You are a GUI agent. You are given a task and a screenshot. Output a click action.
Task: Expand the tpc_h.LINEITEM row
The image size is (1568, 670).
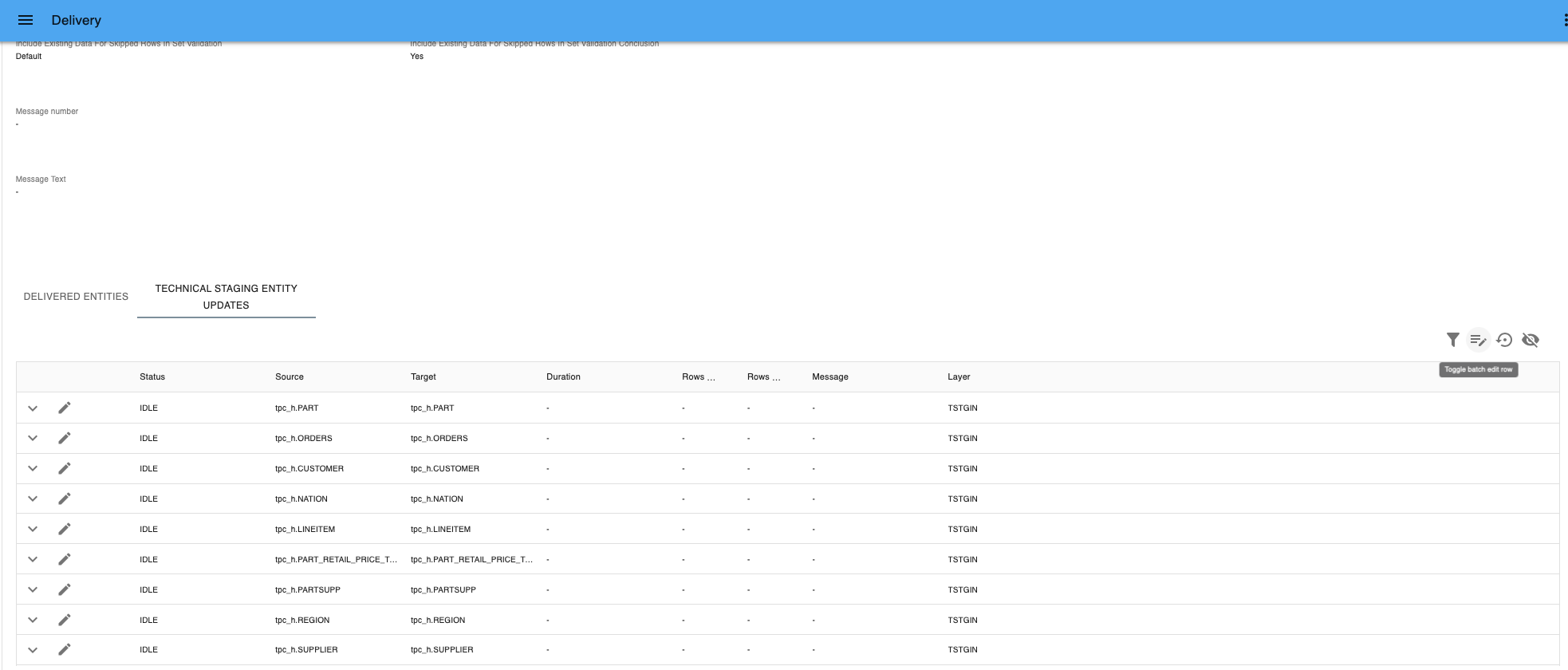[33, 530]
